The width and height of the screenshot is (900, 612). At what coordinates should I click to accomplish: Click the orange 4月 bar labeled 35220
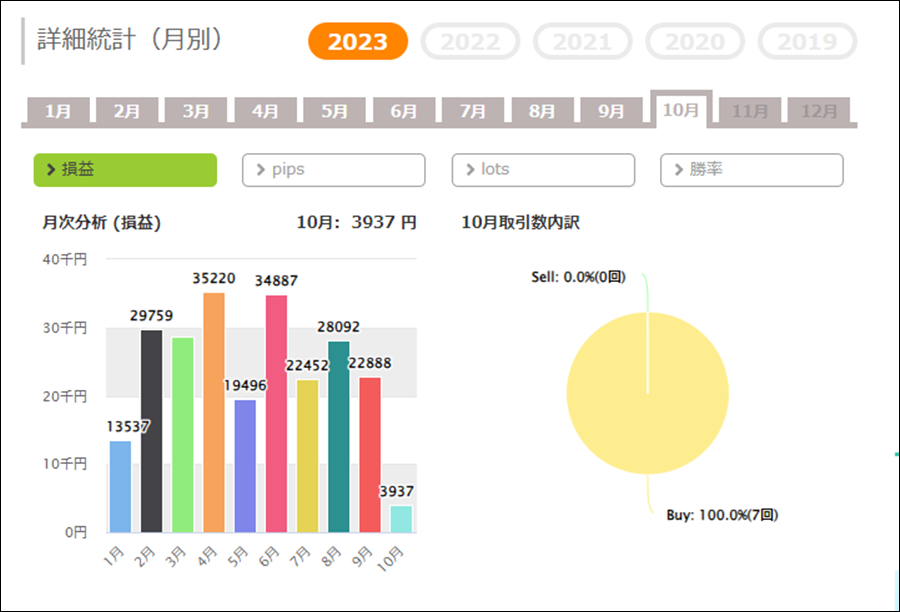pos(214,412)
